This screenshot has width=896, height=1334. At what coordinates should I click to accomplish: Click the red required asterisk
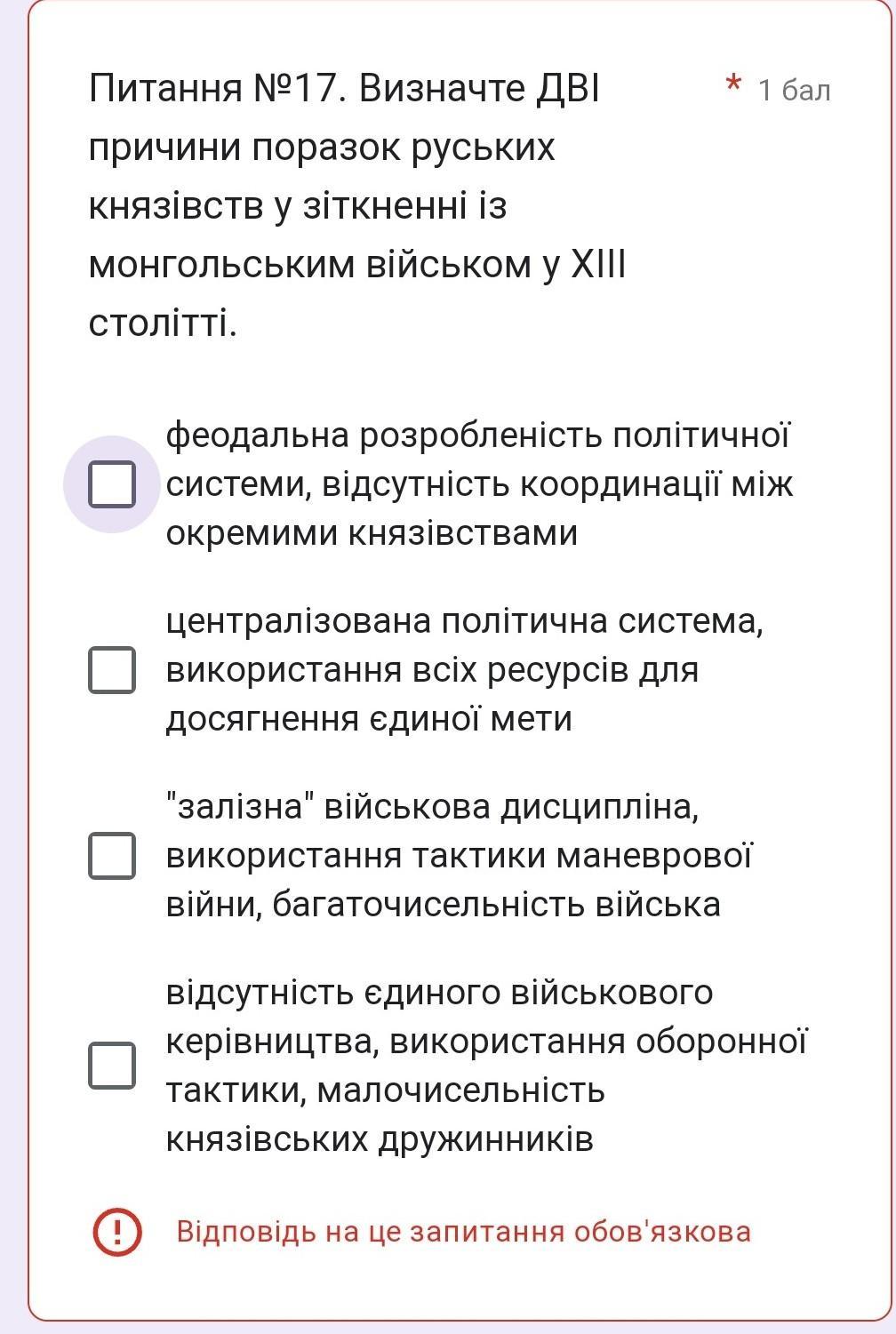tap(733, 87)
